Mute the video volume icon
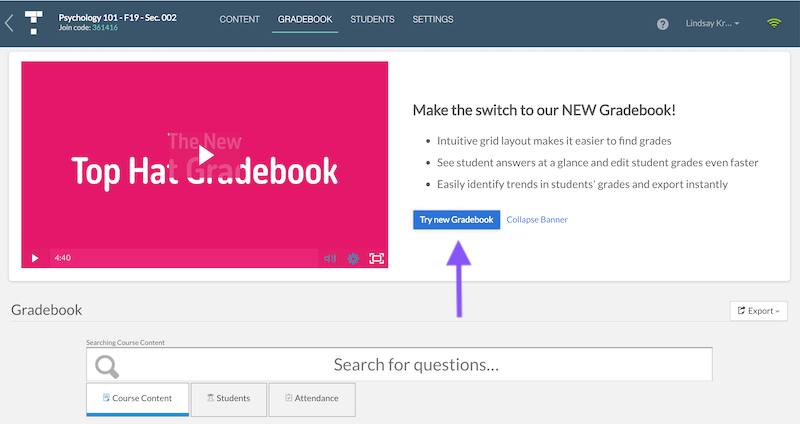 click(x=330, y=258)
